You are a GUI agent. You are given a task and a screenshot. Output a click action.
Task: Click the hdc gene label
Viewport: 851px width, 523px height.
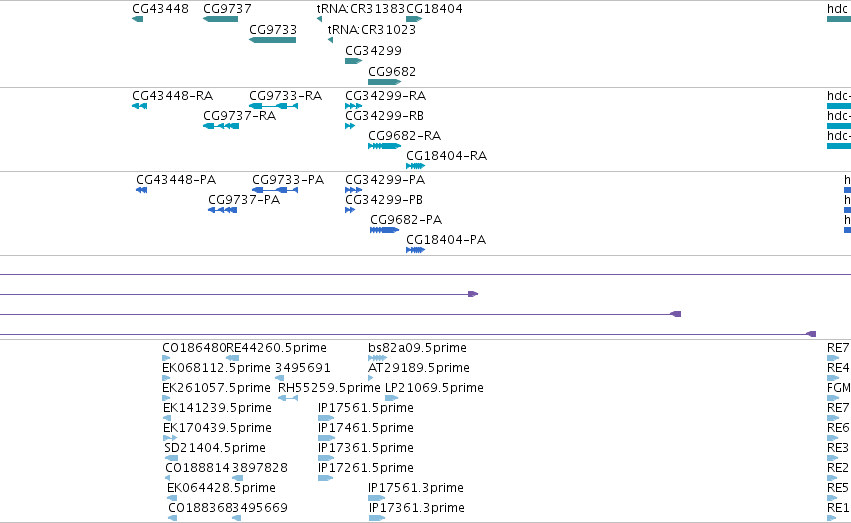(837, 9)
